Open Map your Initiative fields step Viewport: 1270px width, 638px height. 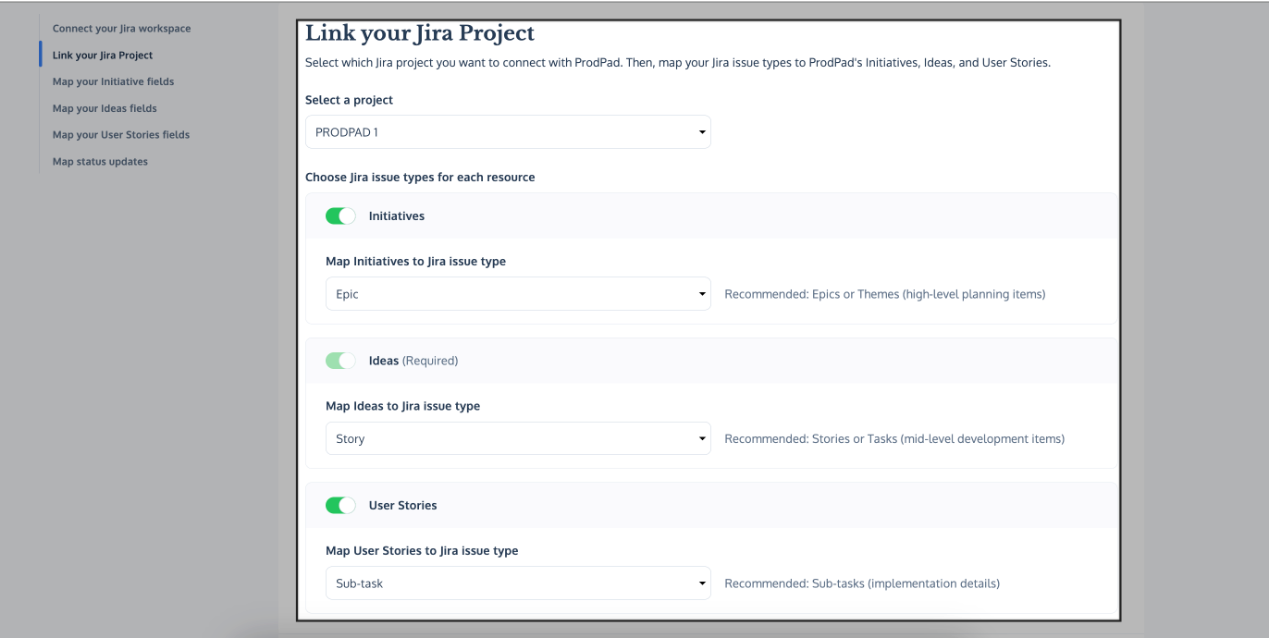(113, 82)
